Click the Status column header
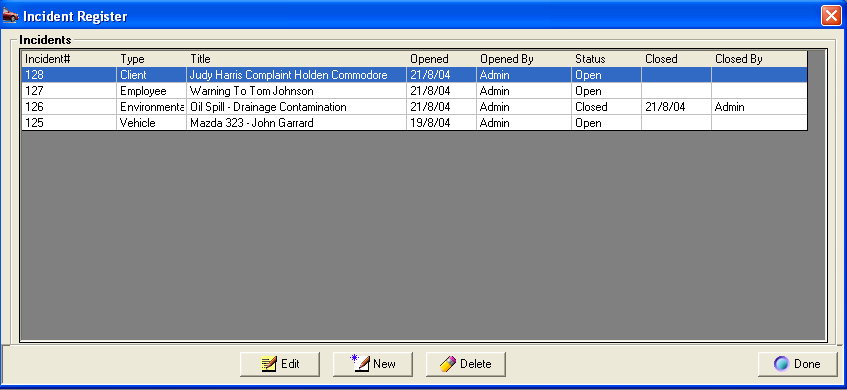 (x=607, y=59)
